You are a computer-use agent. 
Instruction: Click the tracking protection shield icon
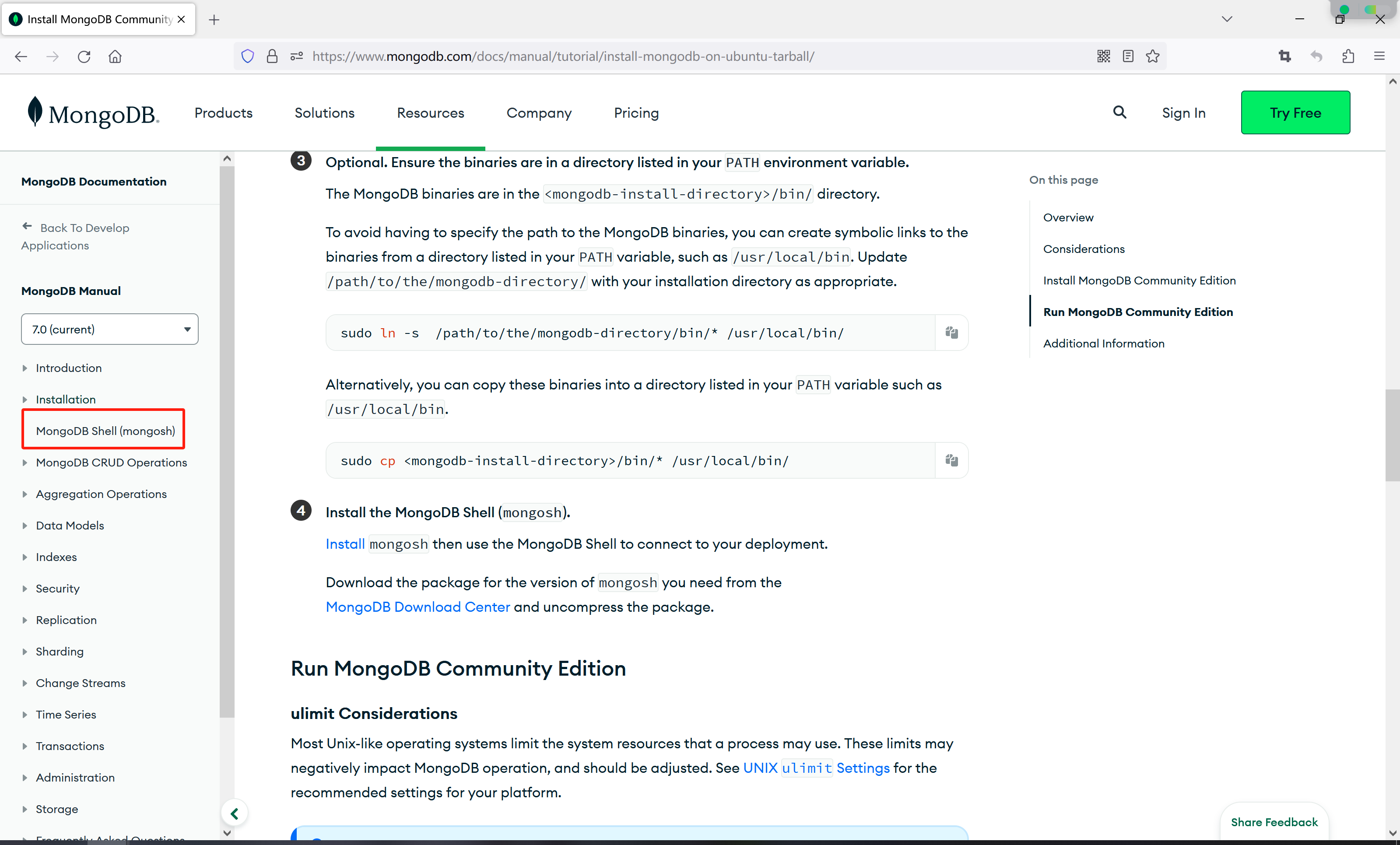tap(247, 56)
